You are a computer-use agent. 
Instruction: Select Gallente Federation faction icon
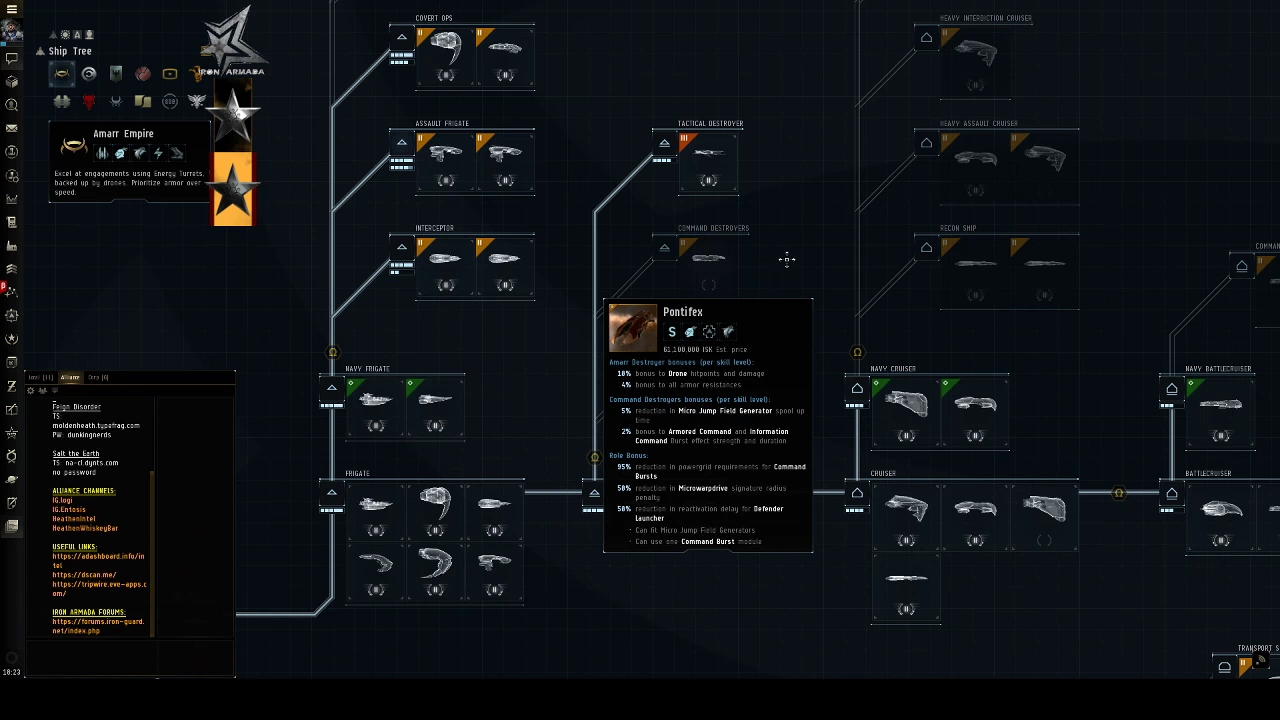point(116,74)
